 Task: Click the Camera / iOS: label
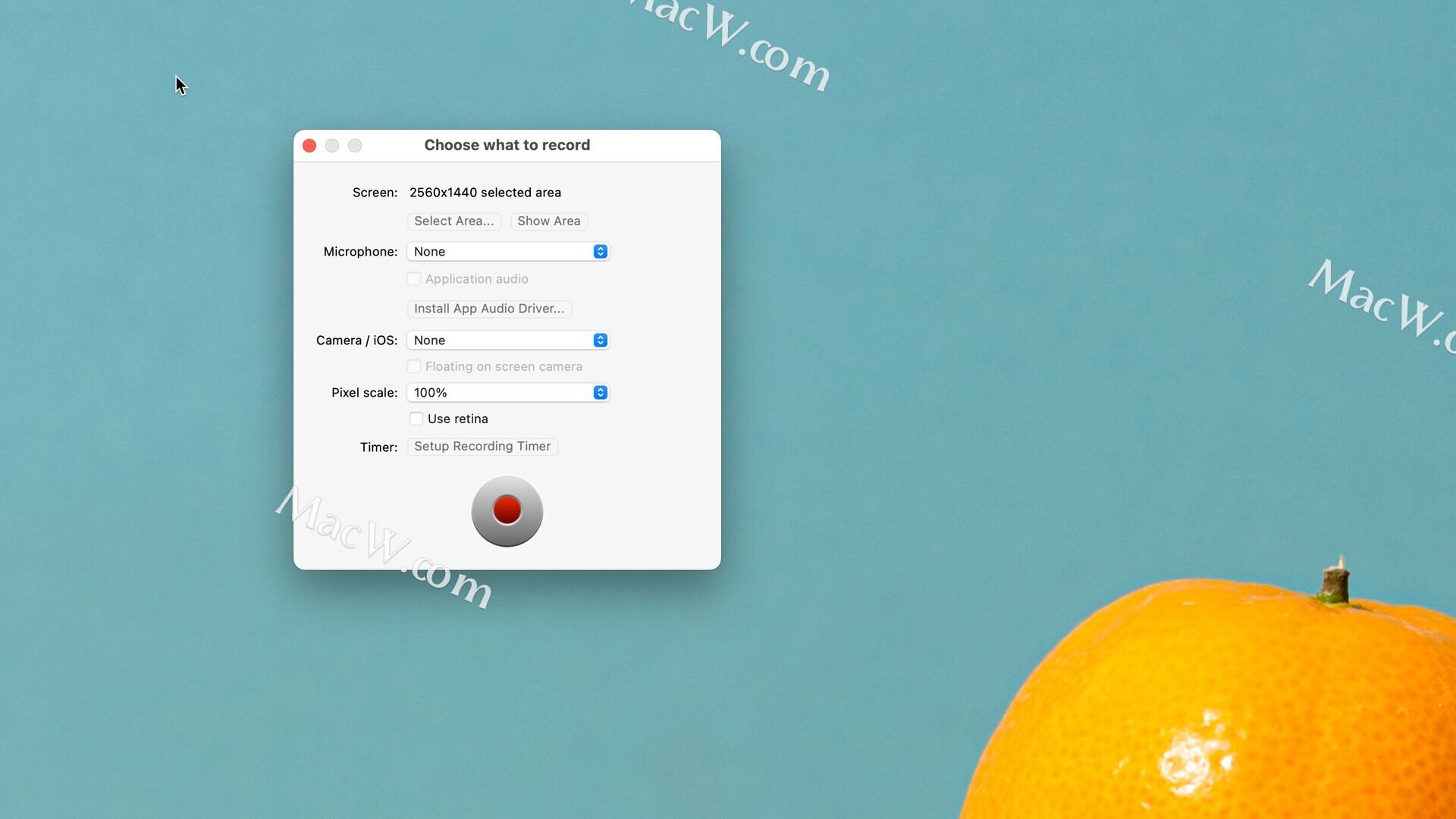point(356,340)
